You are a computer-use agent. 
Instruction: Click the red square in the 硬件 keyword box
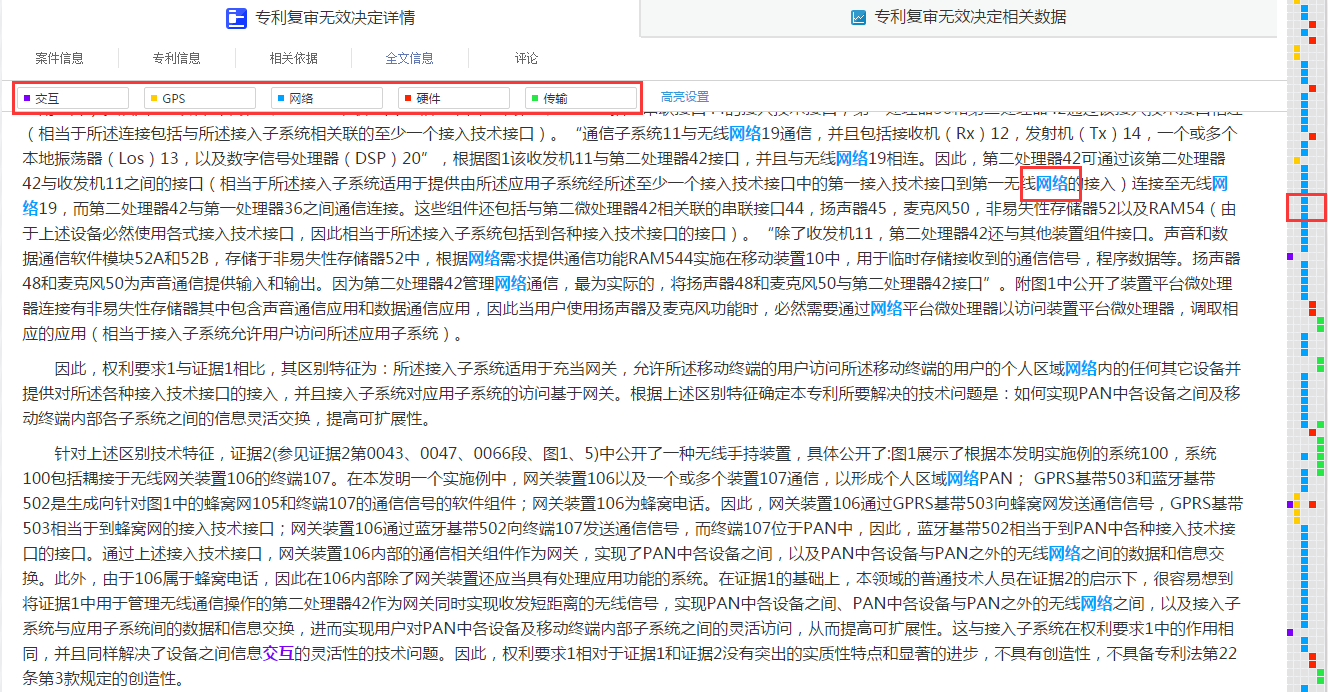tap(406, 98)
